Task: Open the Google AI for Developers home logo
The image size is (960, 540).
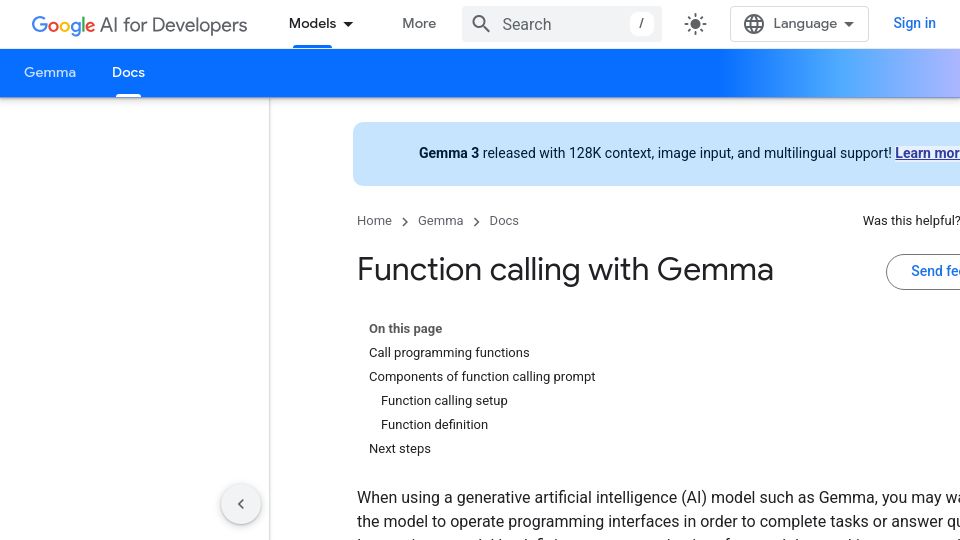Action: (x=140, y=24)
